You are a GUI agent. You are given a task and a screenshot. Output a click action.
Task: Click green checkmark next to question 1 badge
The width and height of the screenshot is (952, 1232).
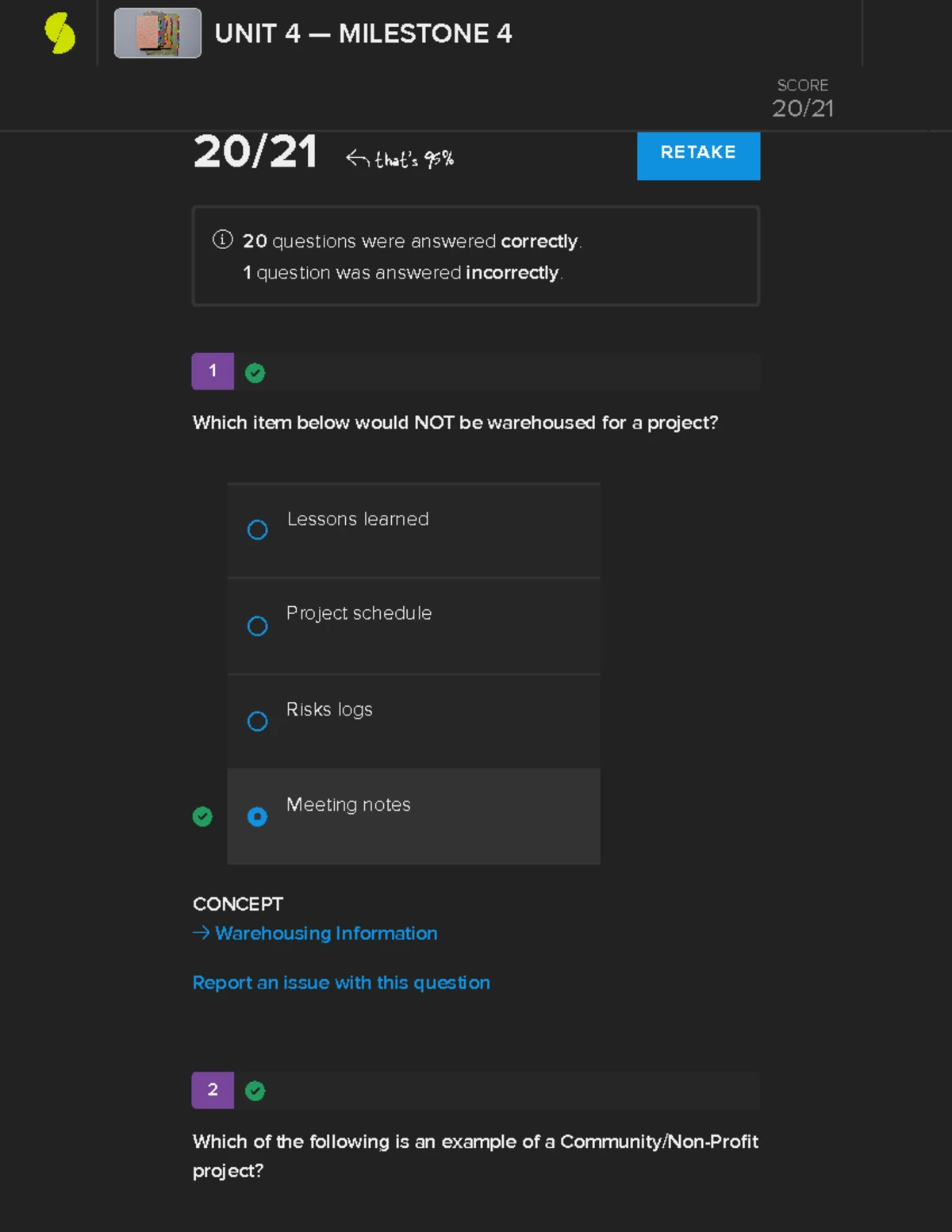click(255, 373)
